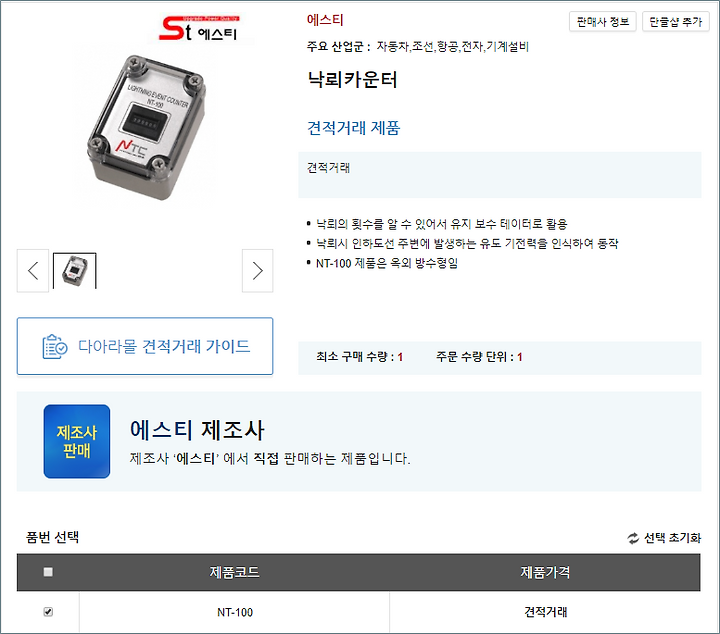Select the NT-100 product code cell

point(235,612)
